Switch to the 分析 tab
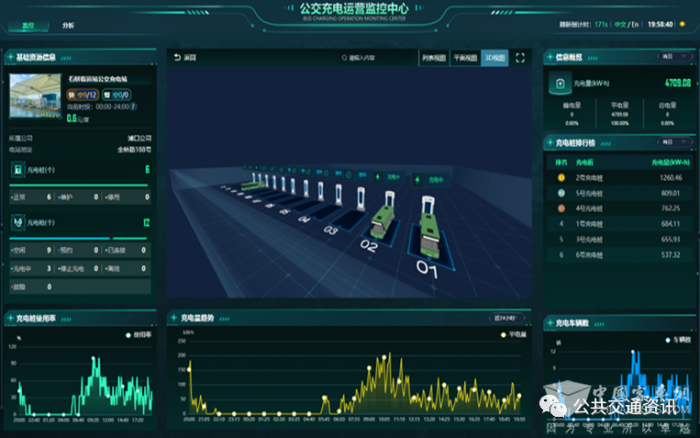 tap(67, 23)
